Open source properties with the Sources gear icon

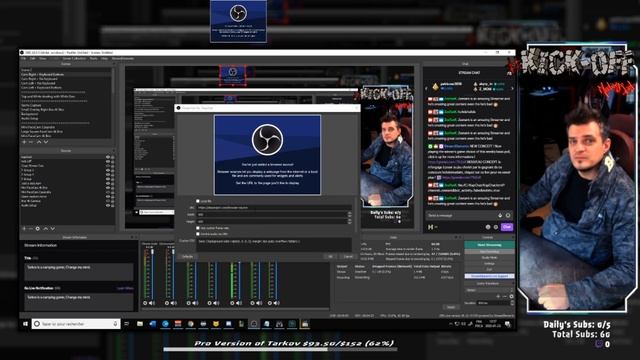point(38,229)
